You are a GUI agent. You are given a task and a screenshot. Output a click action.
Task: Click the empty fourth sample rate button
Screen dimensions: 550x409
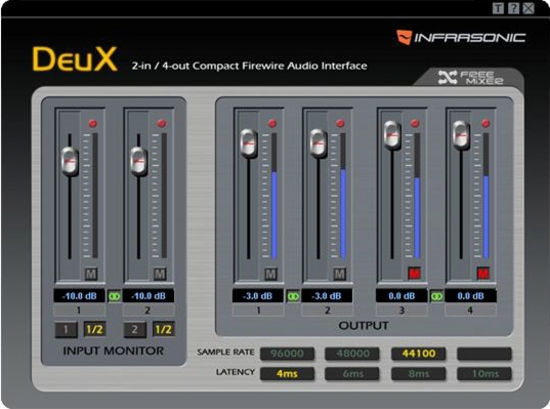pyautogui.click(x=484, y=354)
